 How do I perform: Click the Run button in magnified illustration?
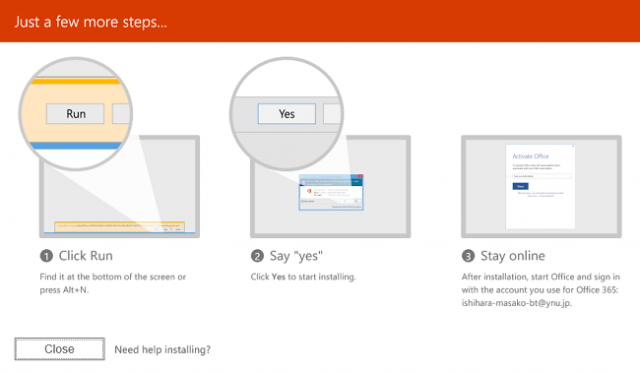click(76, 114)
